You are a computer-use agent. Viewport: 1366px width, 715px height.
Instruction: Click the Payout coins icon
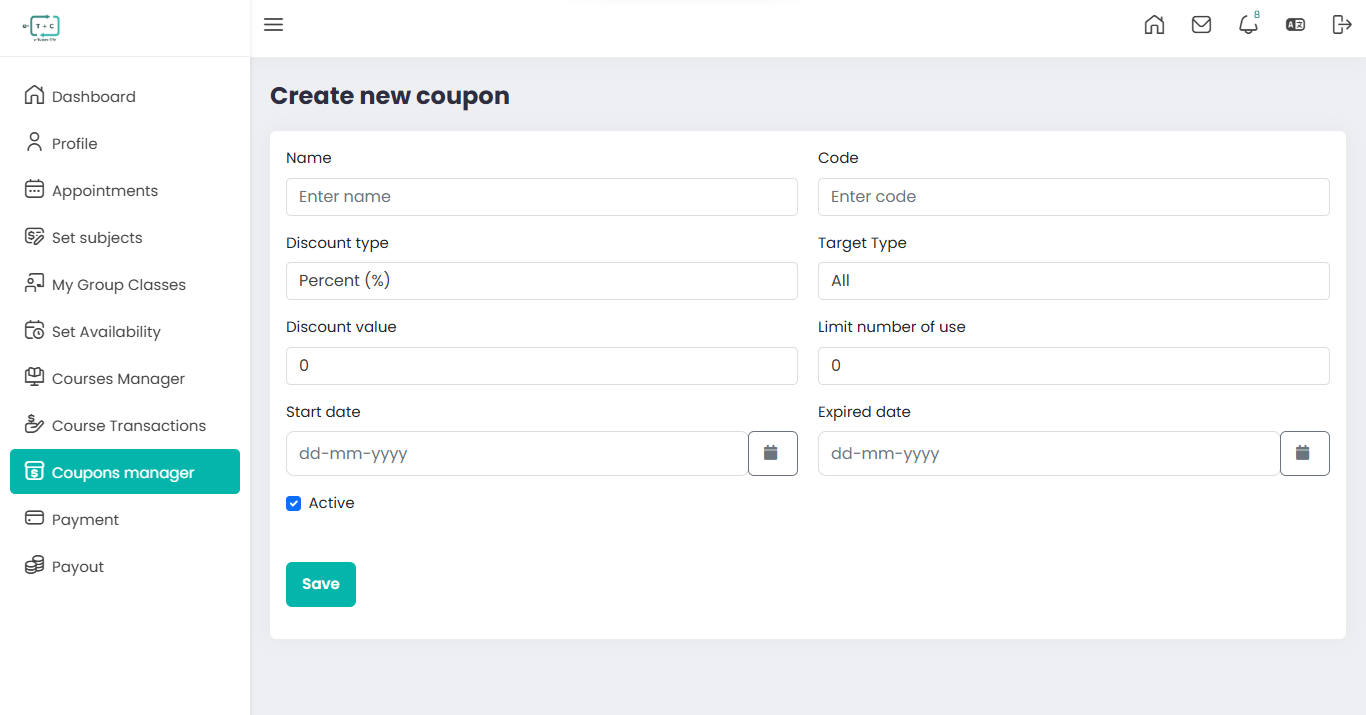click(34, 565)
